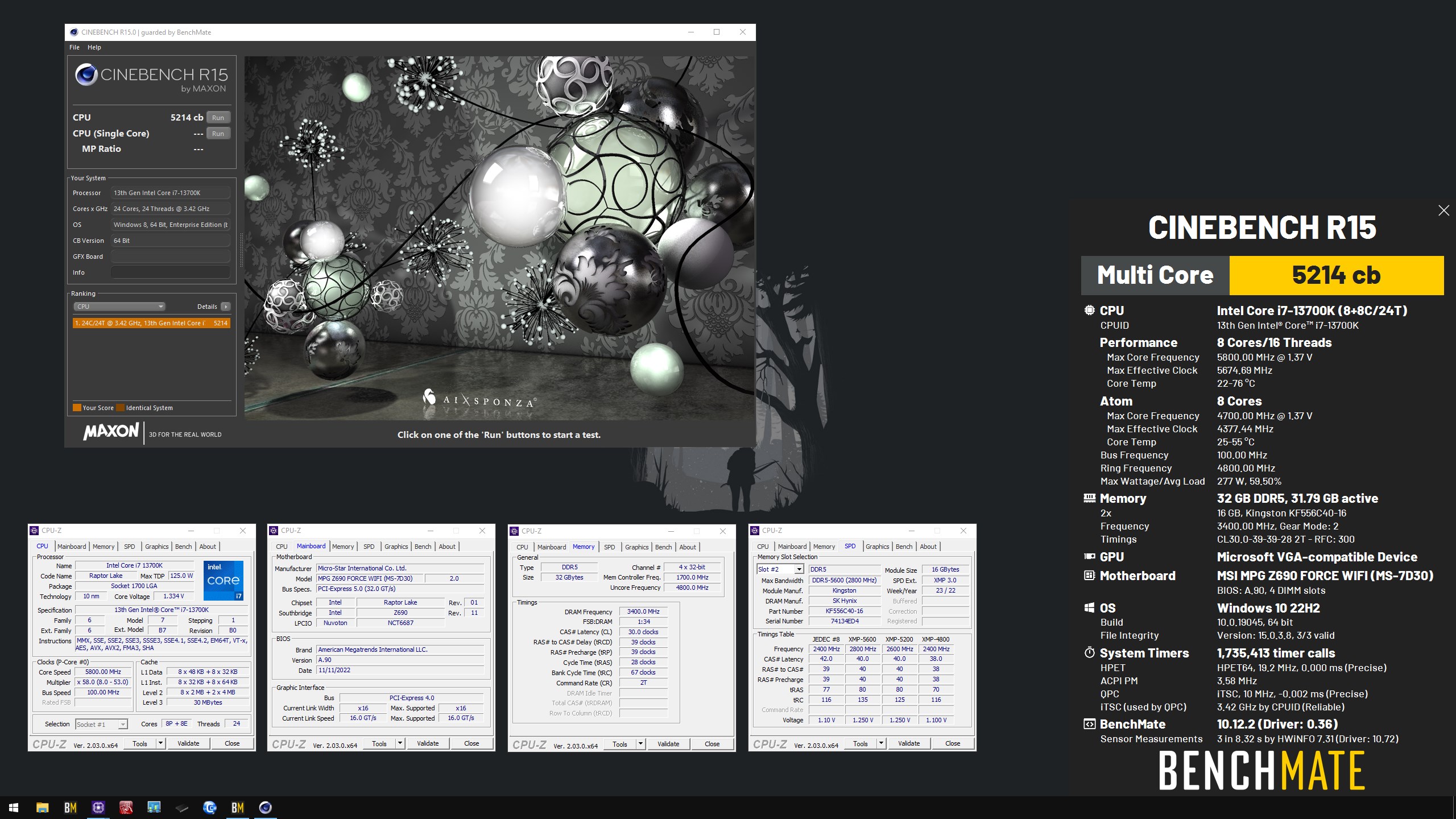This screenshot has height=819, width=1456.
Task: Select the 24C/24T ranking entry row
Action: pyautogui.click(x=151, y=323)
